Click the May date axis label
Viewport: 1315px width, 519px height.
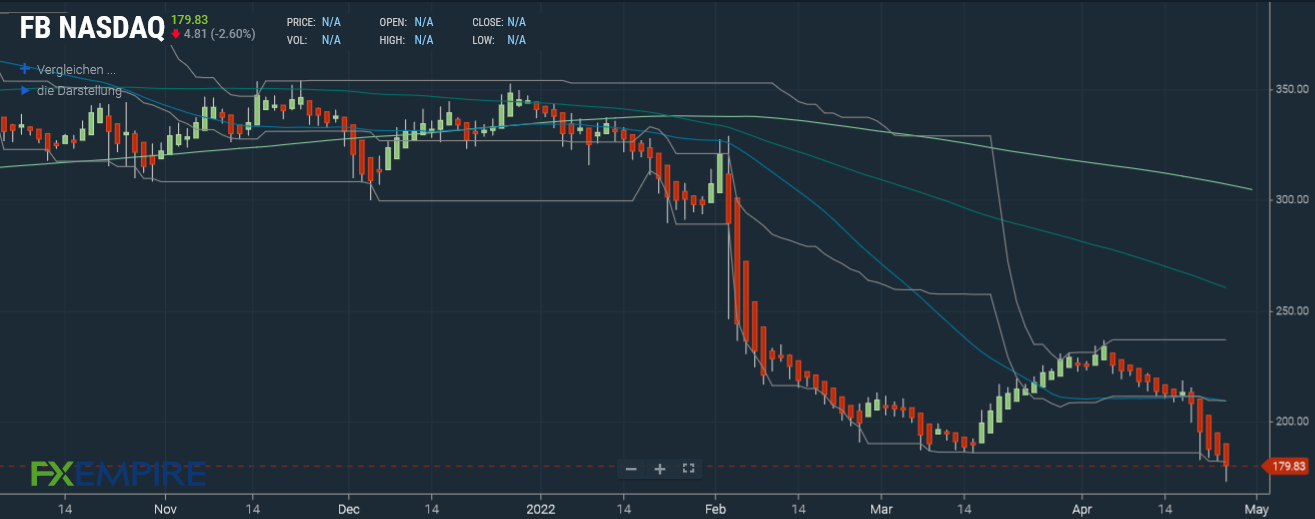1256,508
